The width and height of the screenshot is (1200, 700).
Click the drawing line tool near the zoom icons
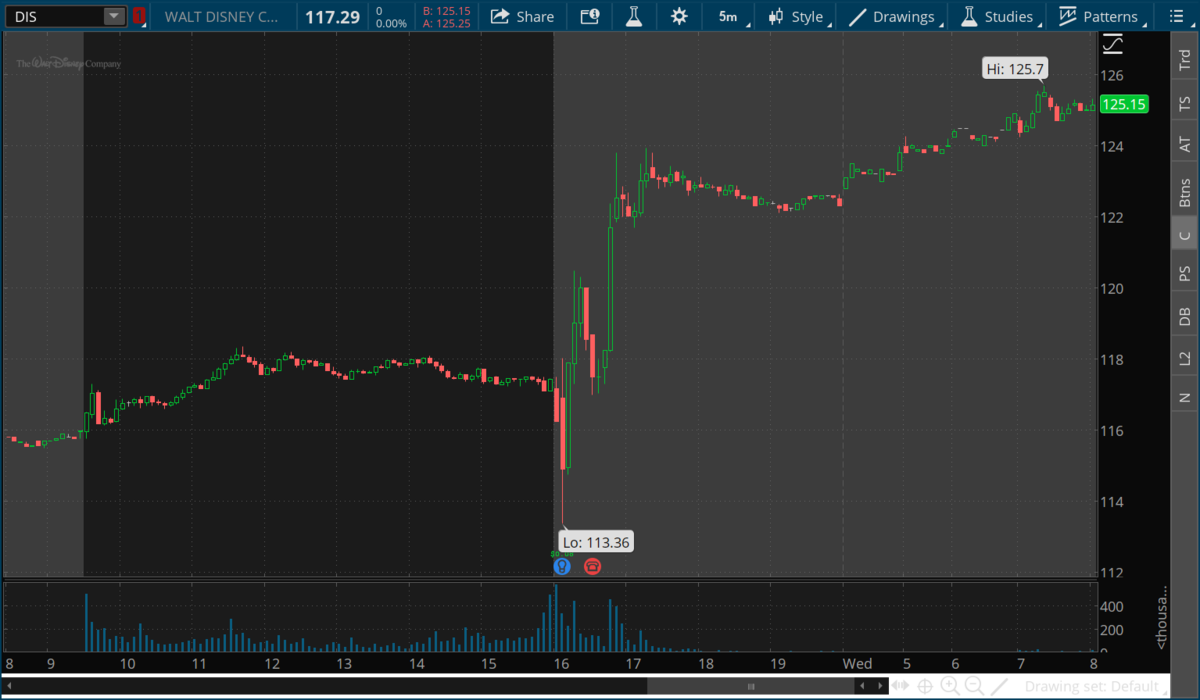pos(999,686)
